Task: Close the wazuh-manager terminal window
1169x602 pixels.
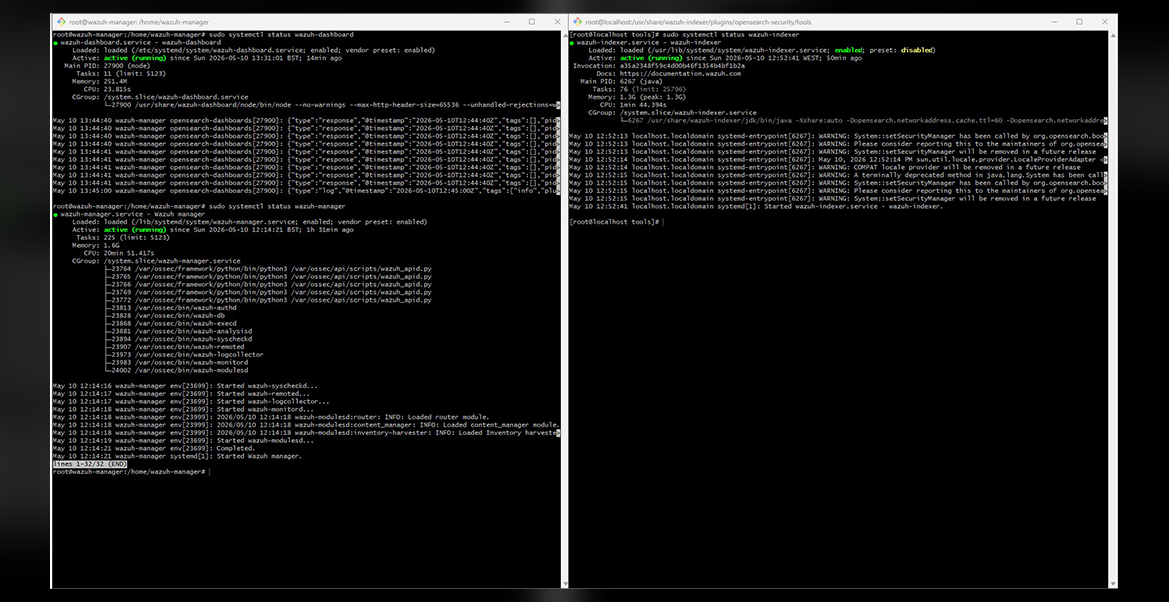Action: (x=557, y=22)
